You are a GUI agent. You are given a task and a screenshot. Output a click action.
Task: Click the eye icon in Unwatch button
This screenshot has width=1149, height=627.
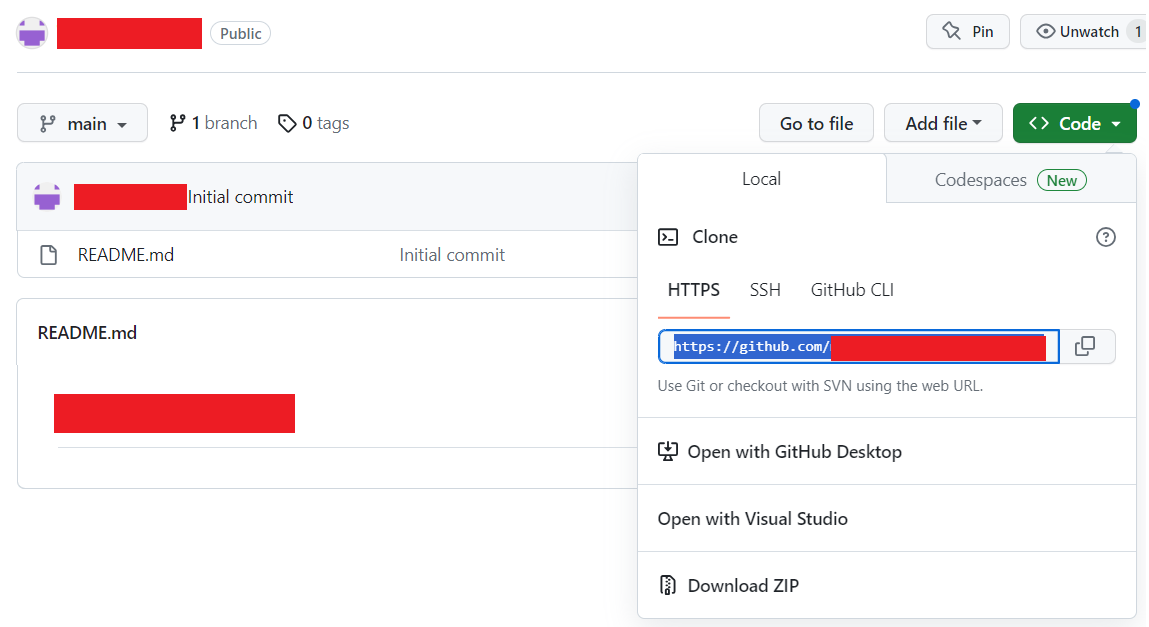click(1046, 31)
